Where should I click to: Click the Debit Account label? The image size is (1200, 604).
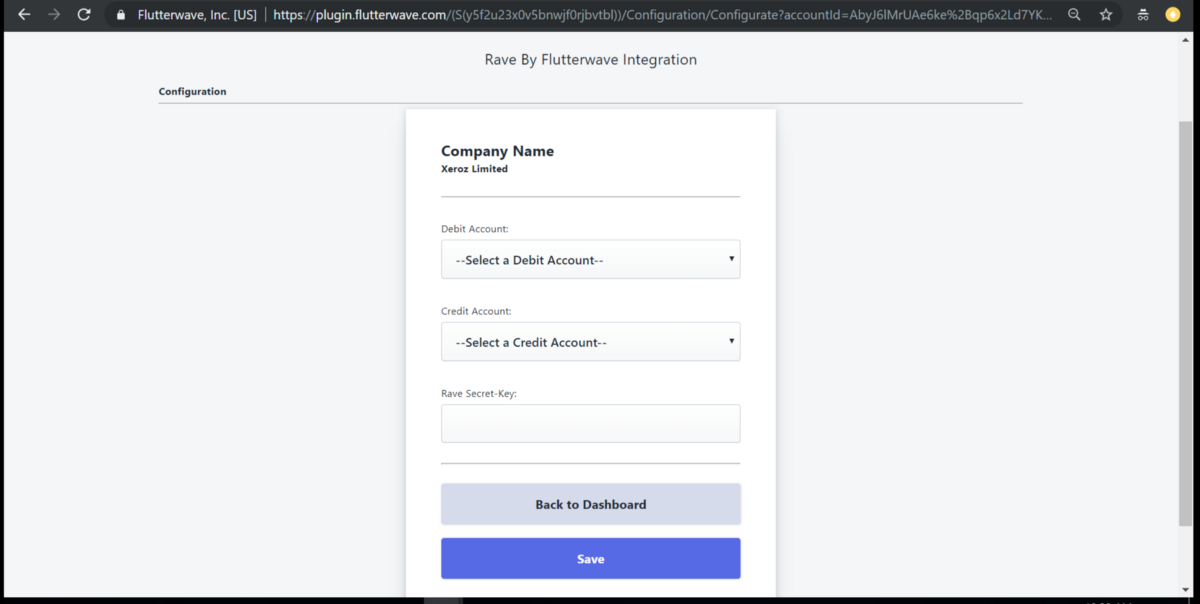[x=474, y=229]
